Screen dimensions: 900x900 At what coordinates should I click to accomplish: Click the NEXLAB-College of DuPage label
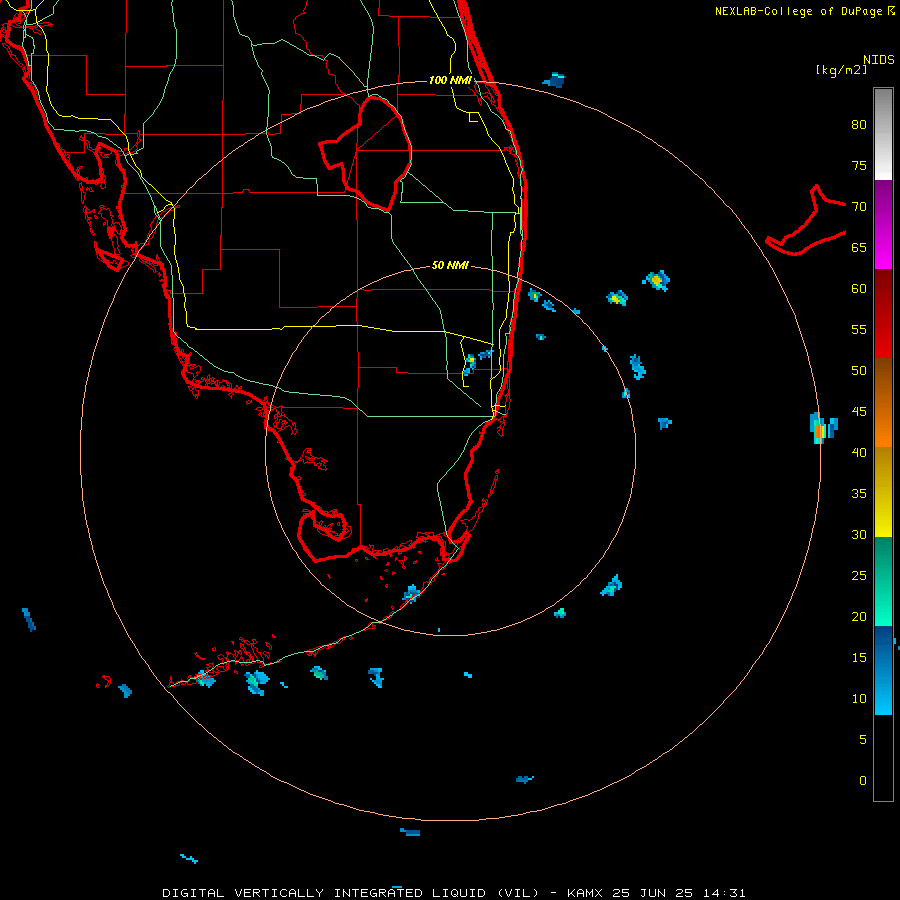pyautogui.click(x=798, y=11)
